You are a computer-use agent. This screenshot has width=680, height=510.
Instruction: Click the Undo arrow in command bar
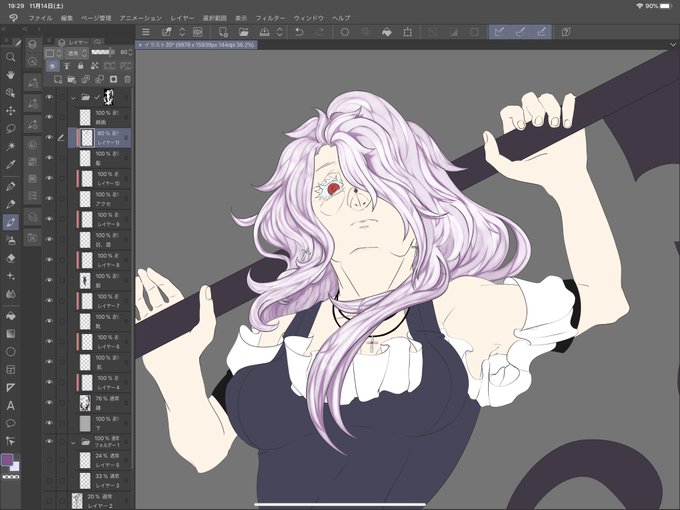(x=299, y=32)
